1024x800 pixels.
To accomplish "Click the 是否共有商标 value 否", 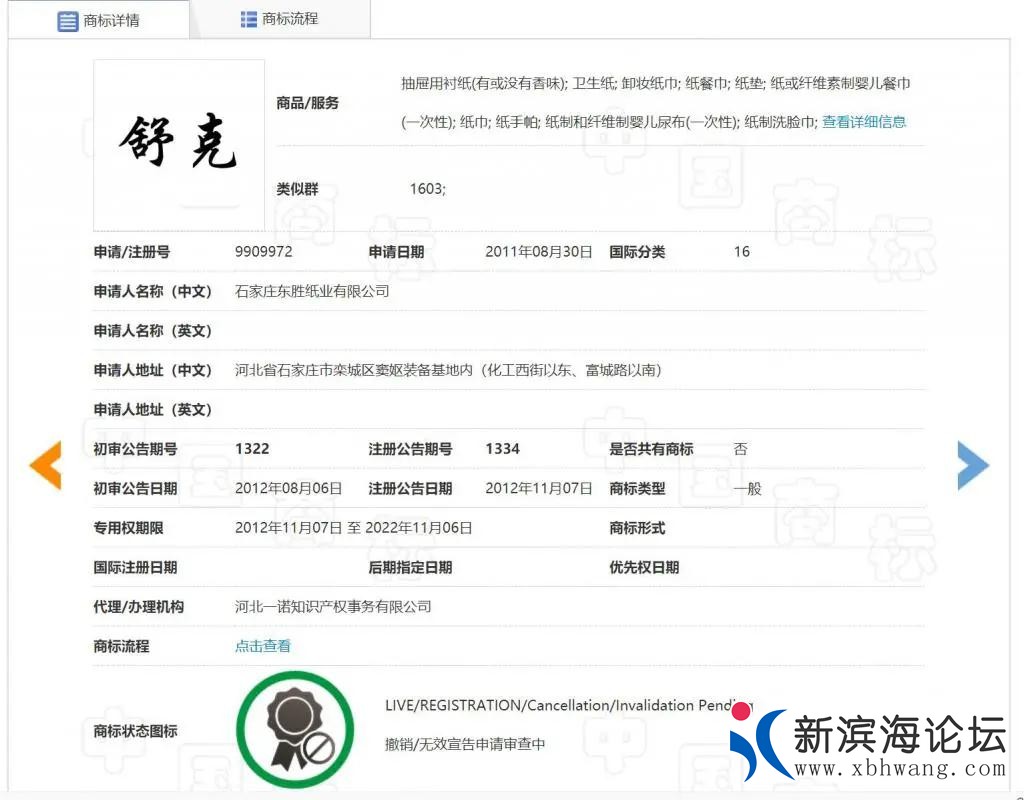I will 740,448.
